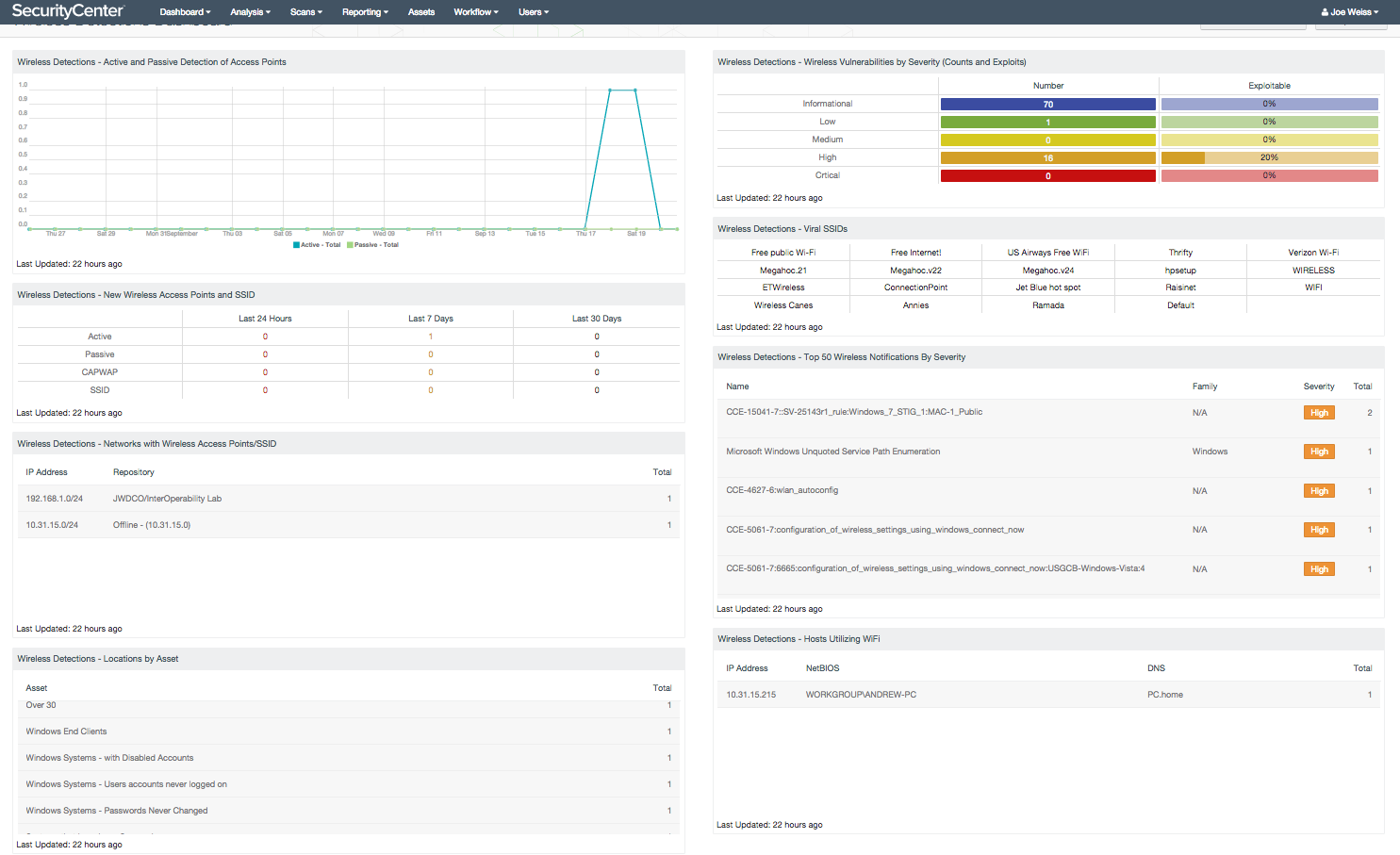Click the High badge for CCE-15041-7 row

[1319, 413]
